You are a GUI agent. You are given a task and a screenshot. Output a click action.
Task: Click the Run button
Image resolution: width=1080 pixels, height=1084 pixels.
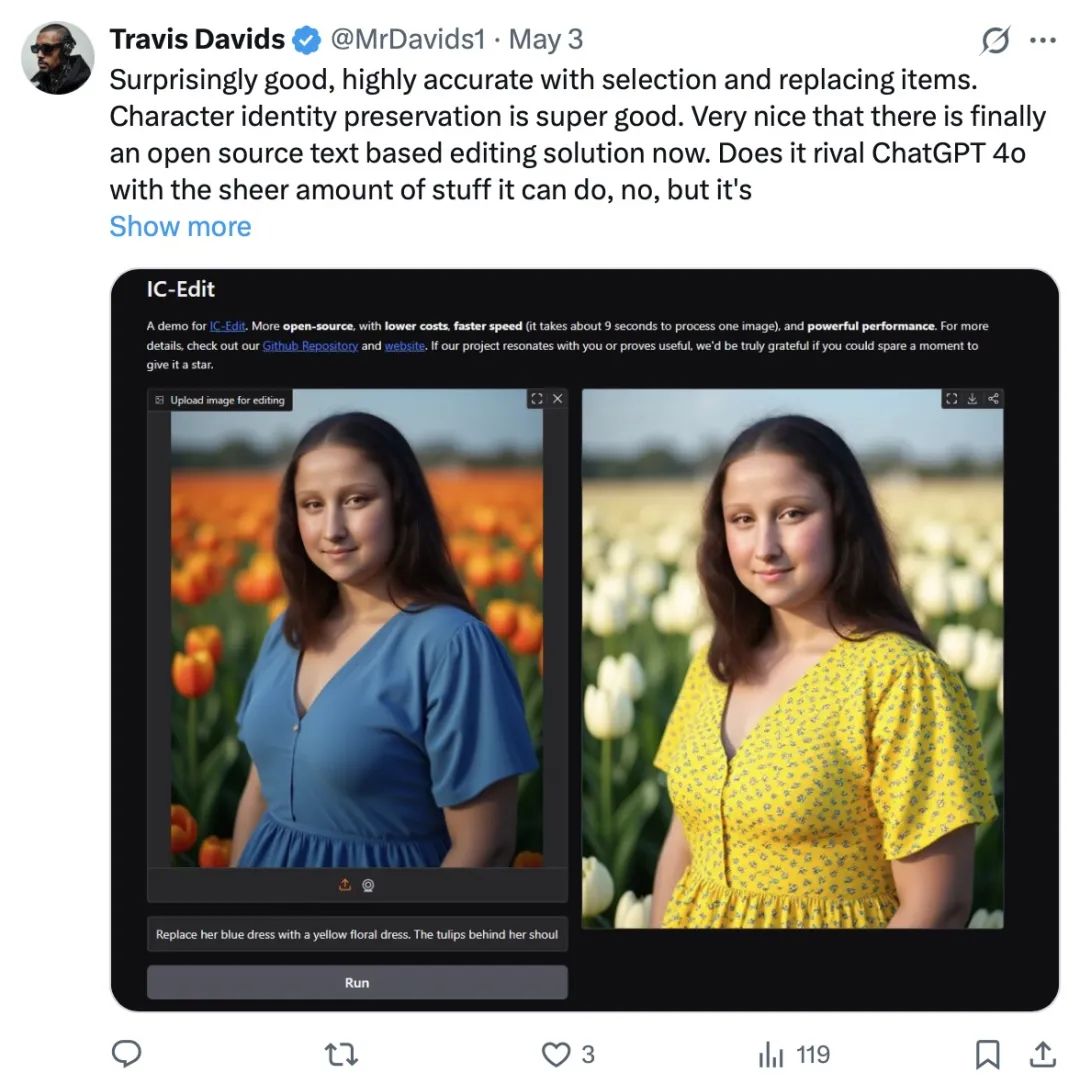357,982
